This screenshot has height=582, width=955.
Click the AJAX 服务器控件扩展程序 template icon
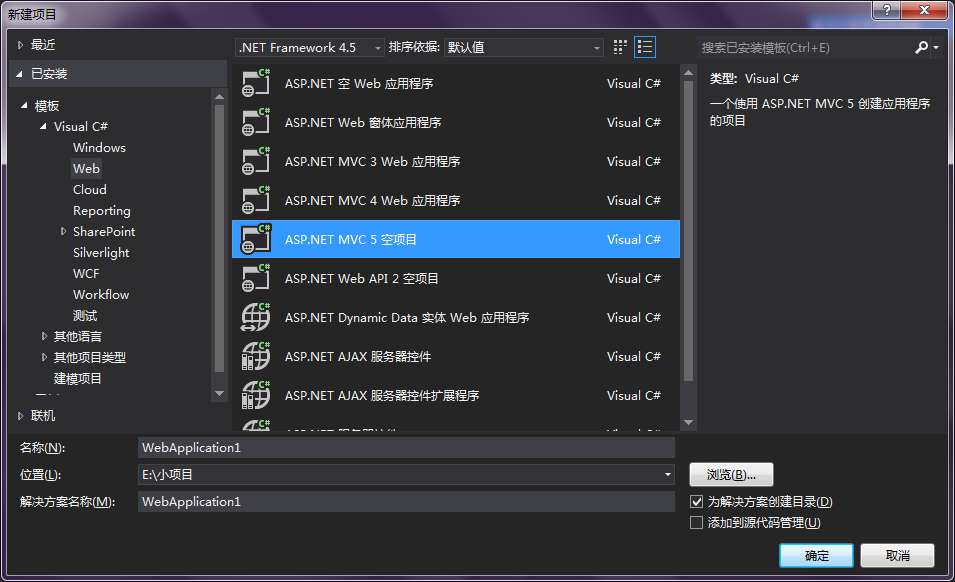point(256,395)
